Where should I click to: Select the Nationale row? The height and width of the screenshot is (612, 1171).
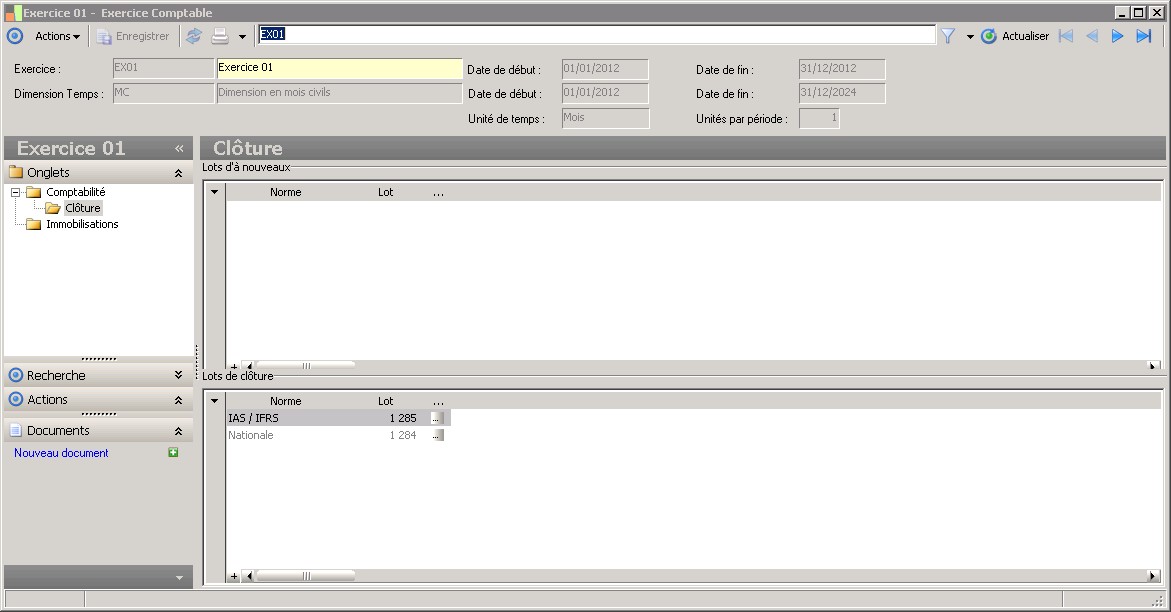coord(338,435)
